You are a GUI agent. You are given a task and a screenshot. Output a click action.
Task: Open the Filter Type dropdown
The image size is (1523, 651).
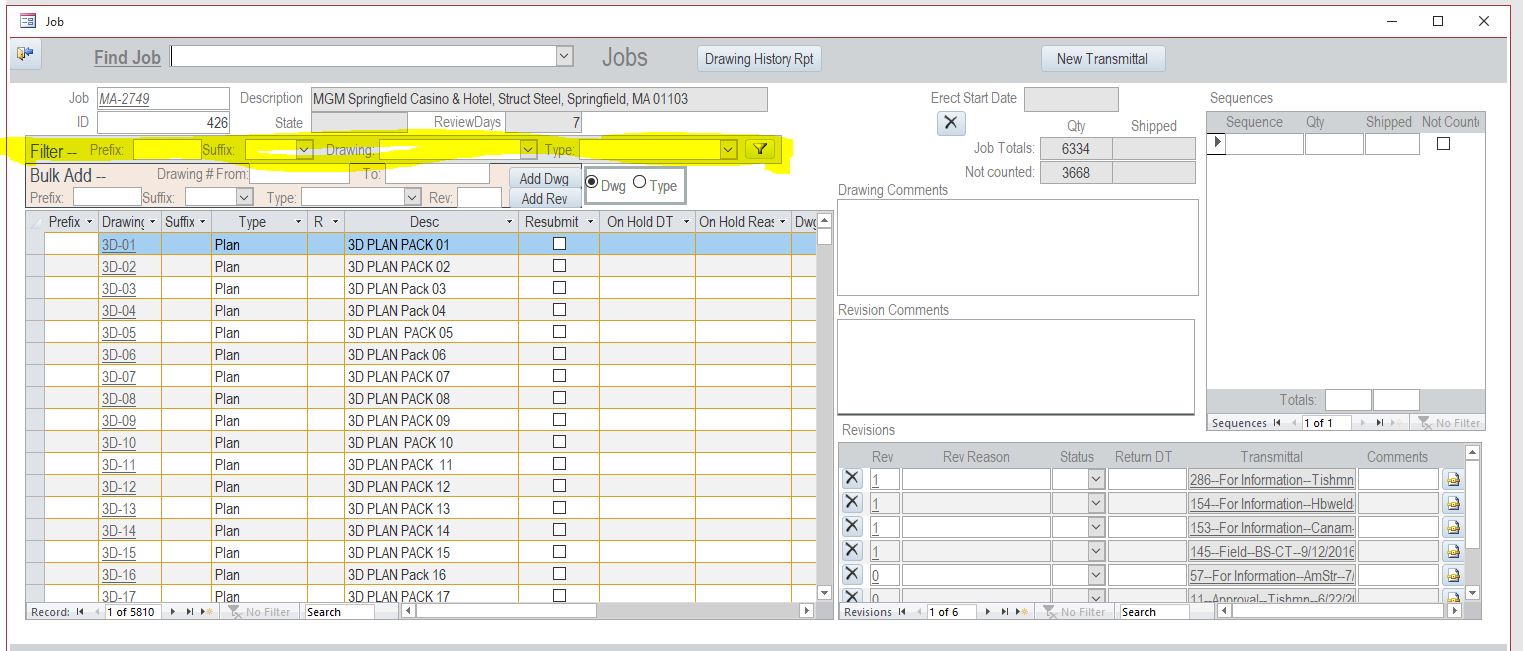click(729, 150)
